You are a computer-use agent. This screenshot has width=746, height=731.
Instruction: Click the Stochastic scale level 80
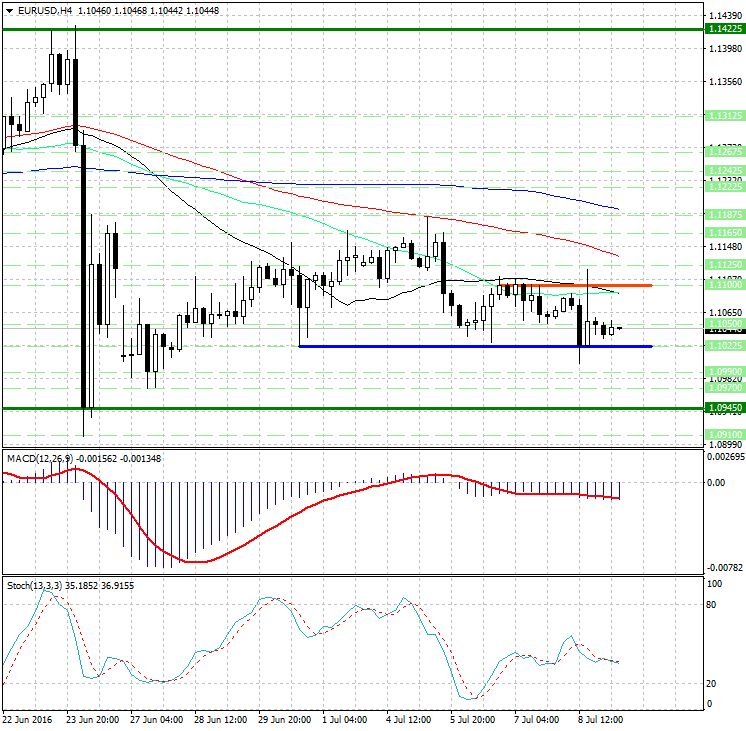click(711, 604)
